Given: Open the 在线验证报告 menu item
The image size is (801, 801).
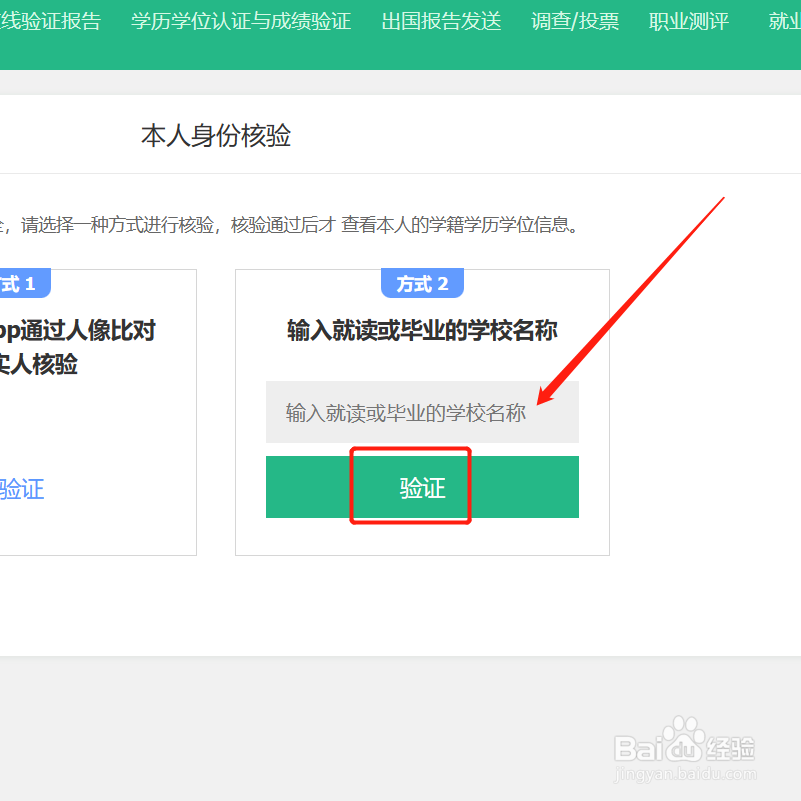Looking at the screenshot, I should point(50,21).
